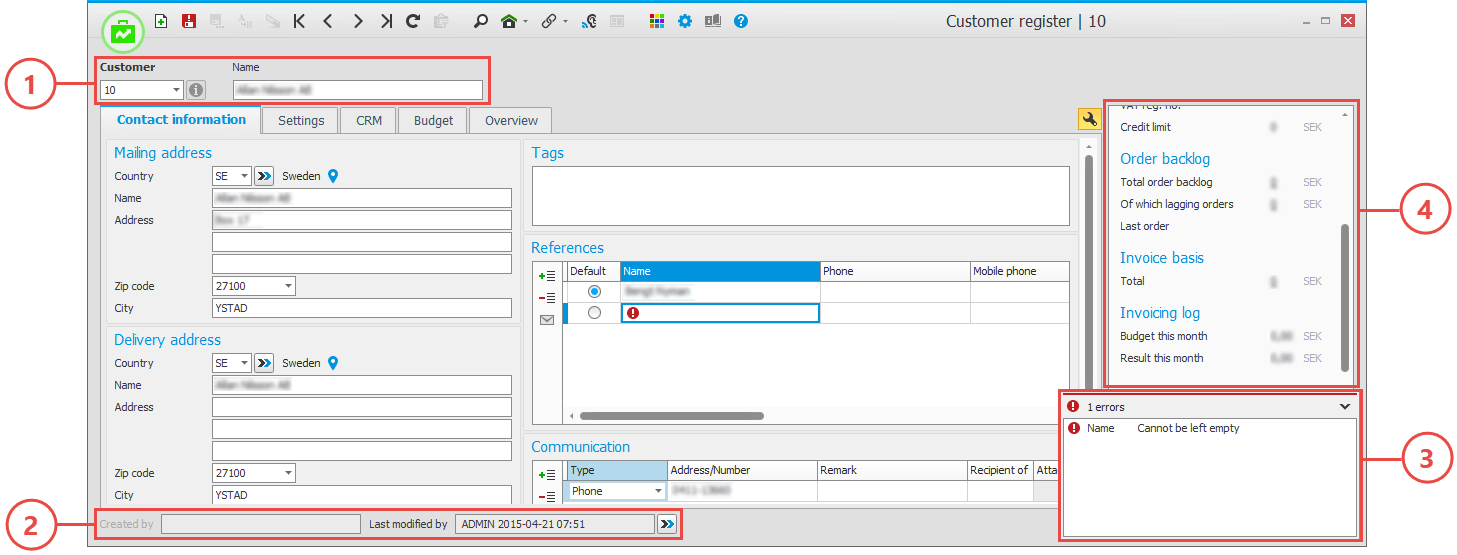The width and height of the screenshot is (1457, 555).
Task: Open the CRM tab
Action: [369, 121]
